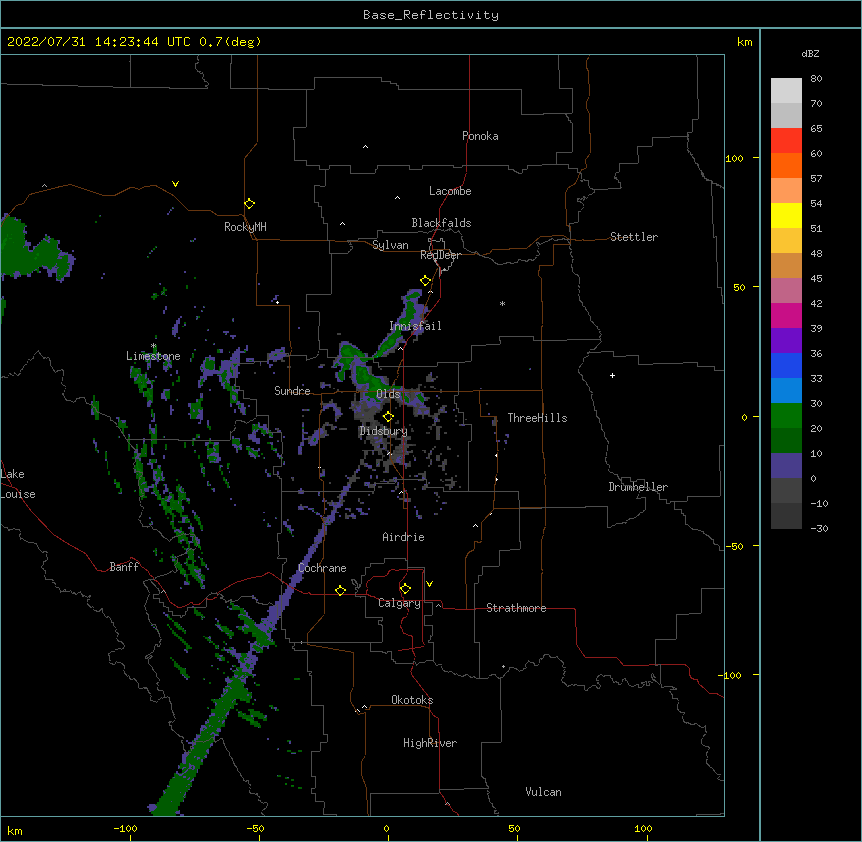This screenshot has width=862, height=842.
Task: Select the Limestone label
Action: pos(153,356)
